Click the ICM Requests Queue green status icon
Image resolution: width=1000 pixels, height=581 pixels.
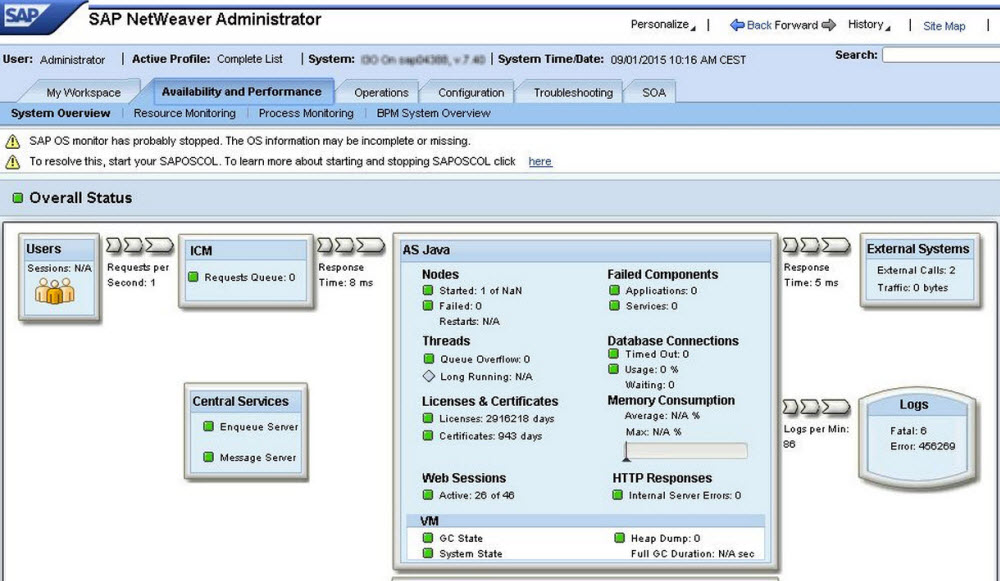(193, 277)
